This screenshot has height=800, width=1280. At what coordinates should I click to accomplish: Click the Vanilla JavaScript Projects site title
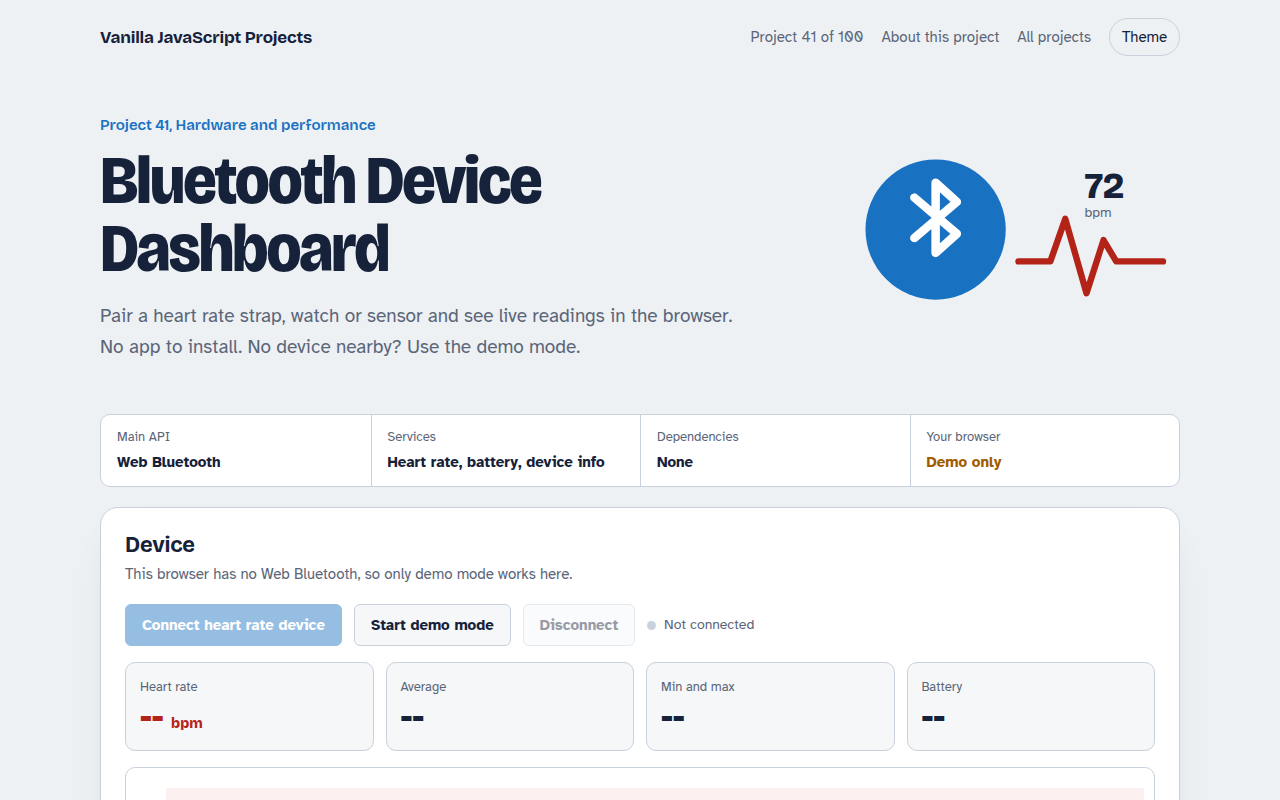(206, 37)
